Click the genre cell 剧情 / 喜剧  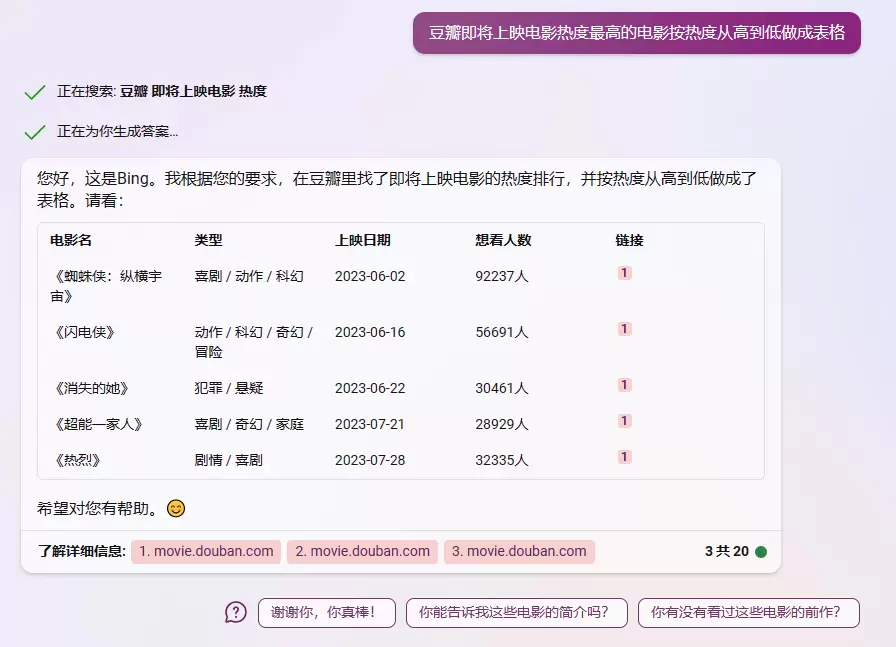point(229,460)
